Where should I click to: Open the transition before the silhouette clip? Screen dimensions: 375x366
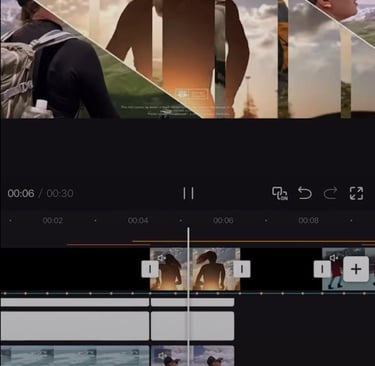(x=150, y=269)
